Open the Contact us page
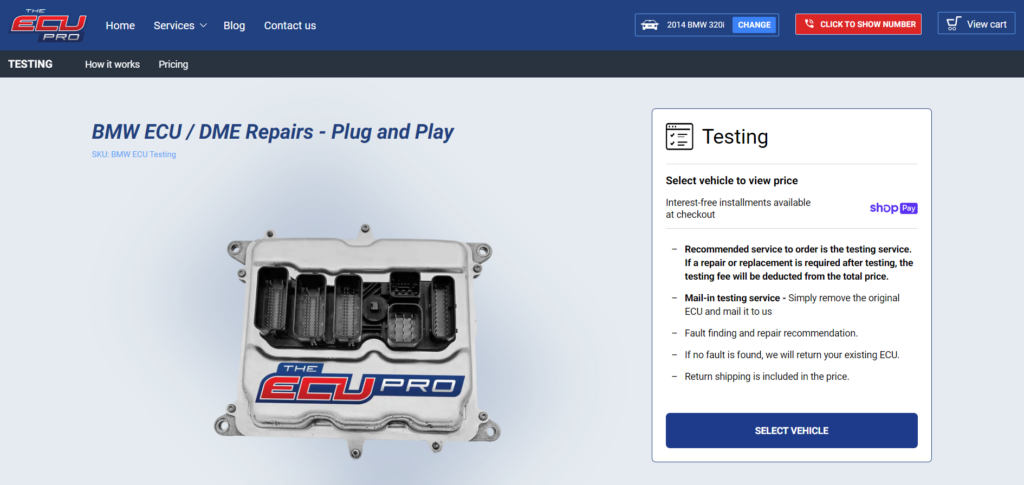The width and height of the screenshot is (1024, 485). coord(290,25)
